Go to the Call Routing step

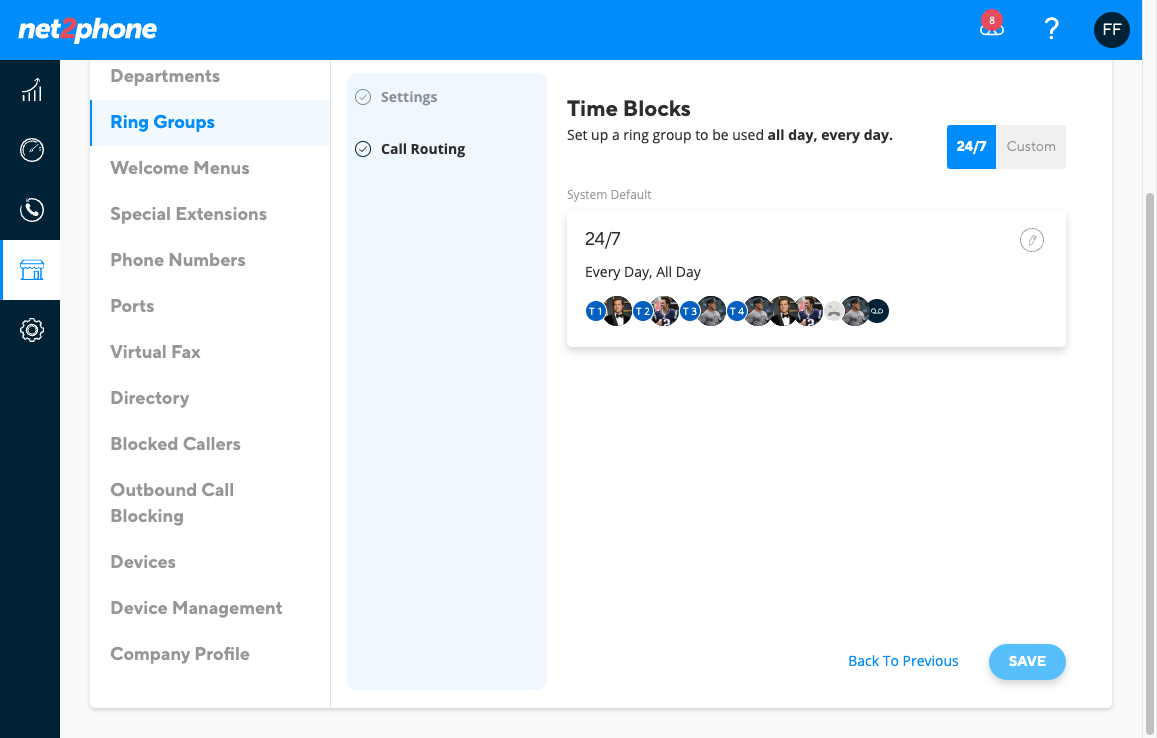click(x=423, y=149)
